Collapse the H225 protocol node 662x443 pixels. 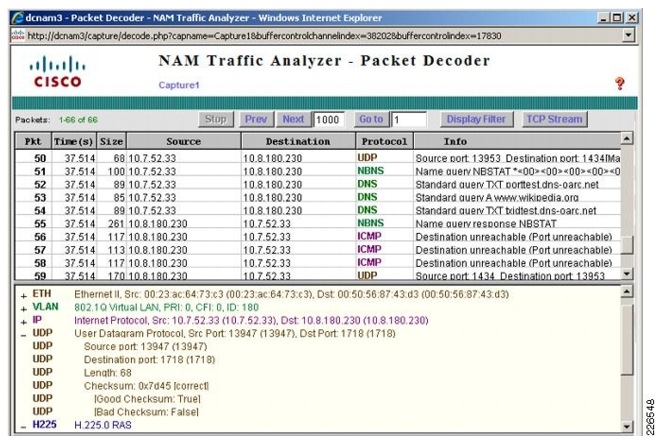coord(24,427)
